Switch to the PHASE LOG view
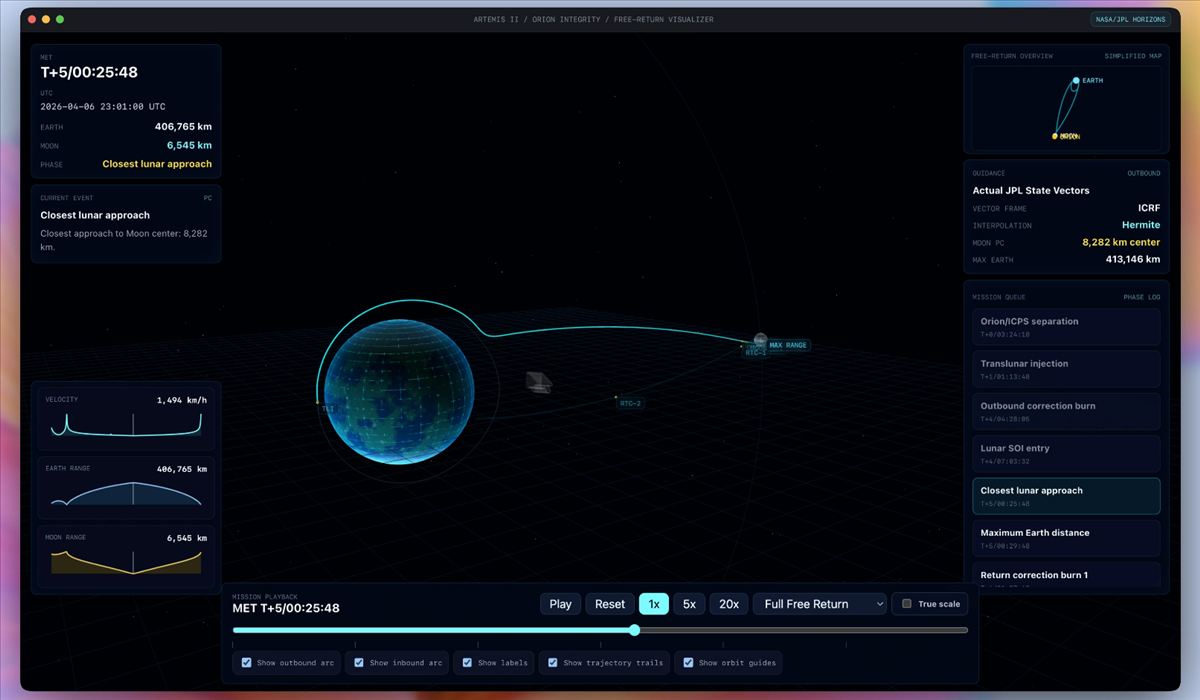 tap(1143, 297)
